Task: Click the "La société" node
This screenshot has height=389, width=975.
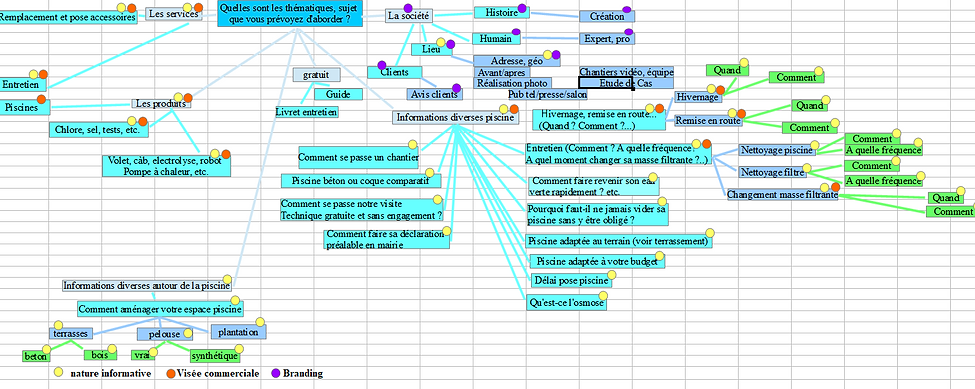Action: click(x=409, y=16)
